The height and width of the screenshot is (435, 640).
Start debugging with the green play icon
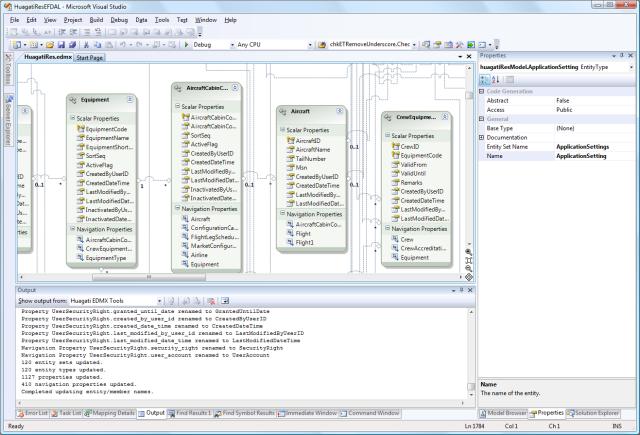(187, 44)
